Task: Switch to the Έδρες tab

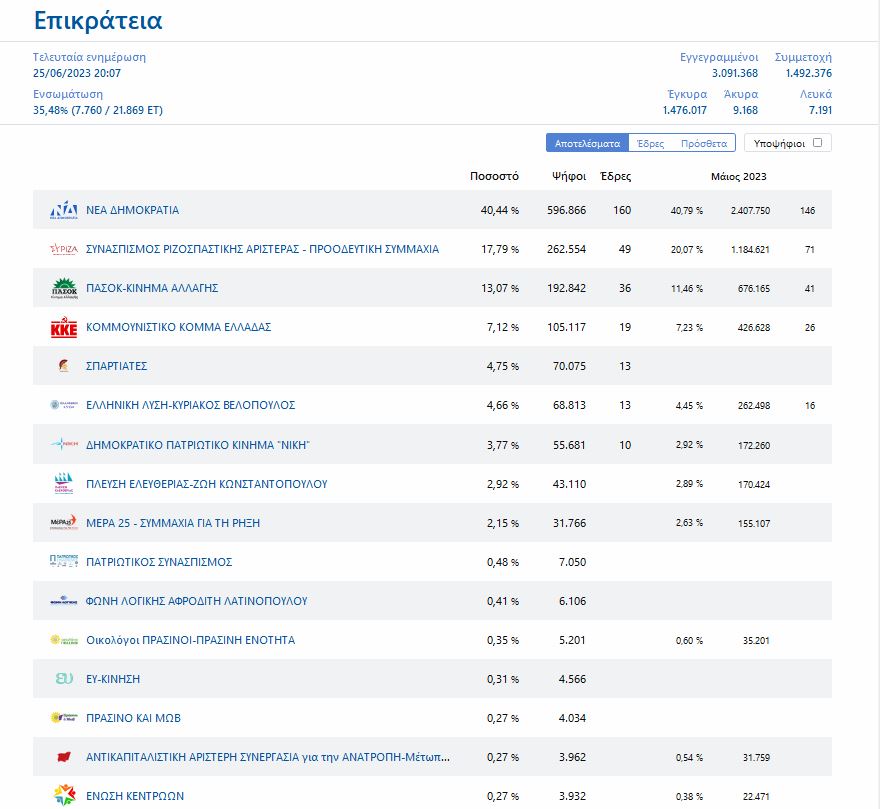Action: pyautogui.click(x=650, y=143)
